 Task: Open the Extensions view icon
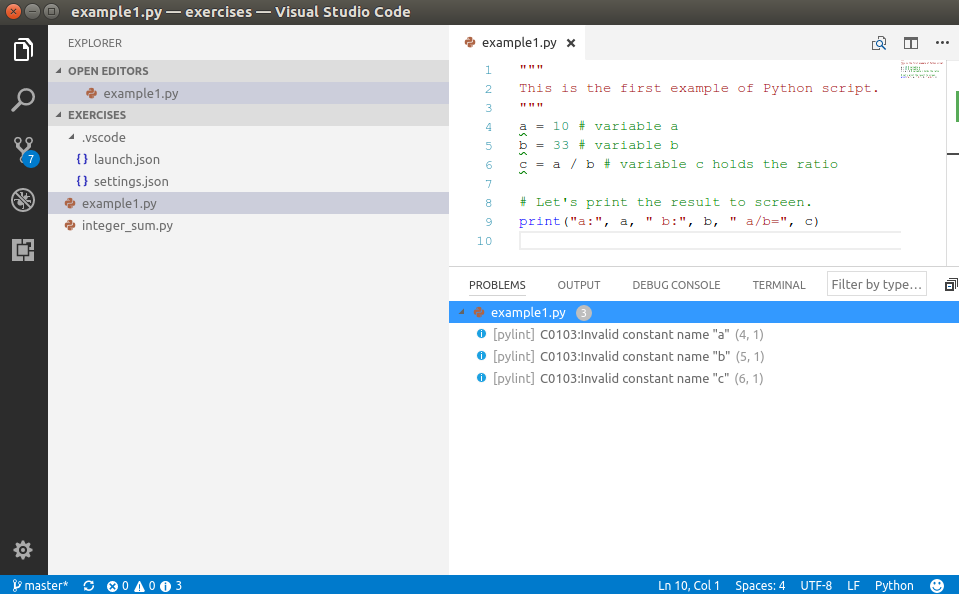point(23,250)
